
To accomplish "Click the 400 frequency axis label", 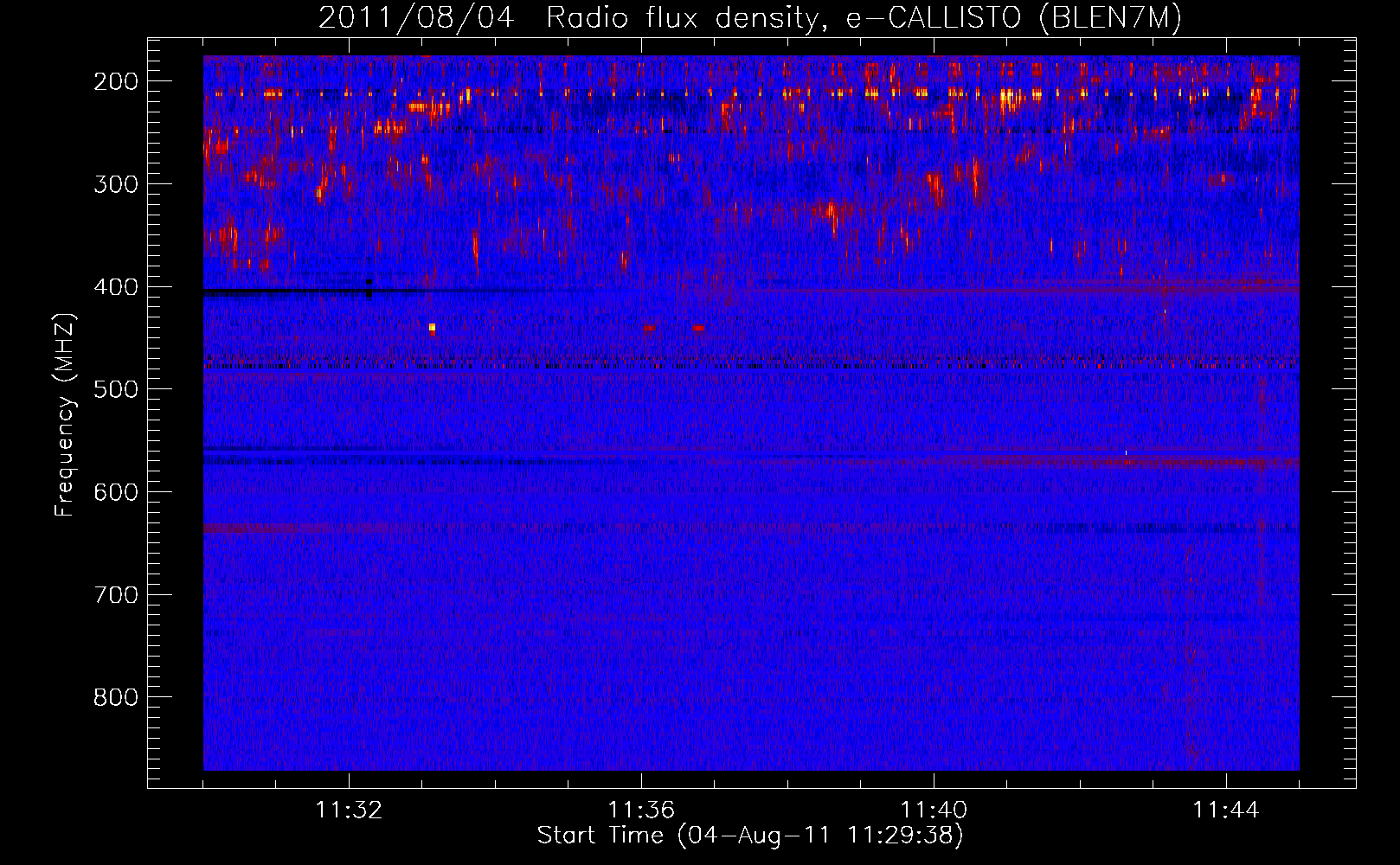I will pyautogui.click(x=116, y=287).
